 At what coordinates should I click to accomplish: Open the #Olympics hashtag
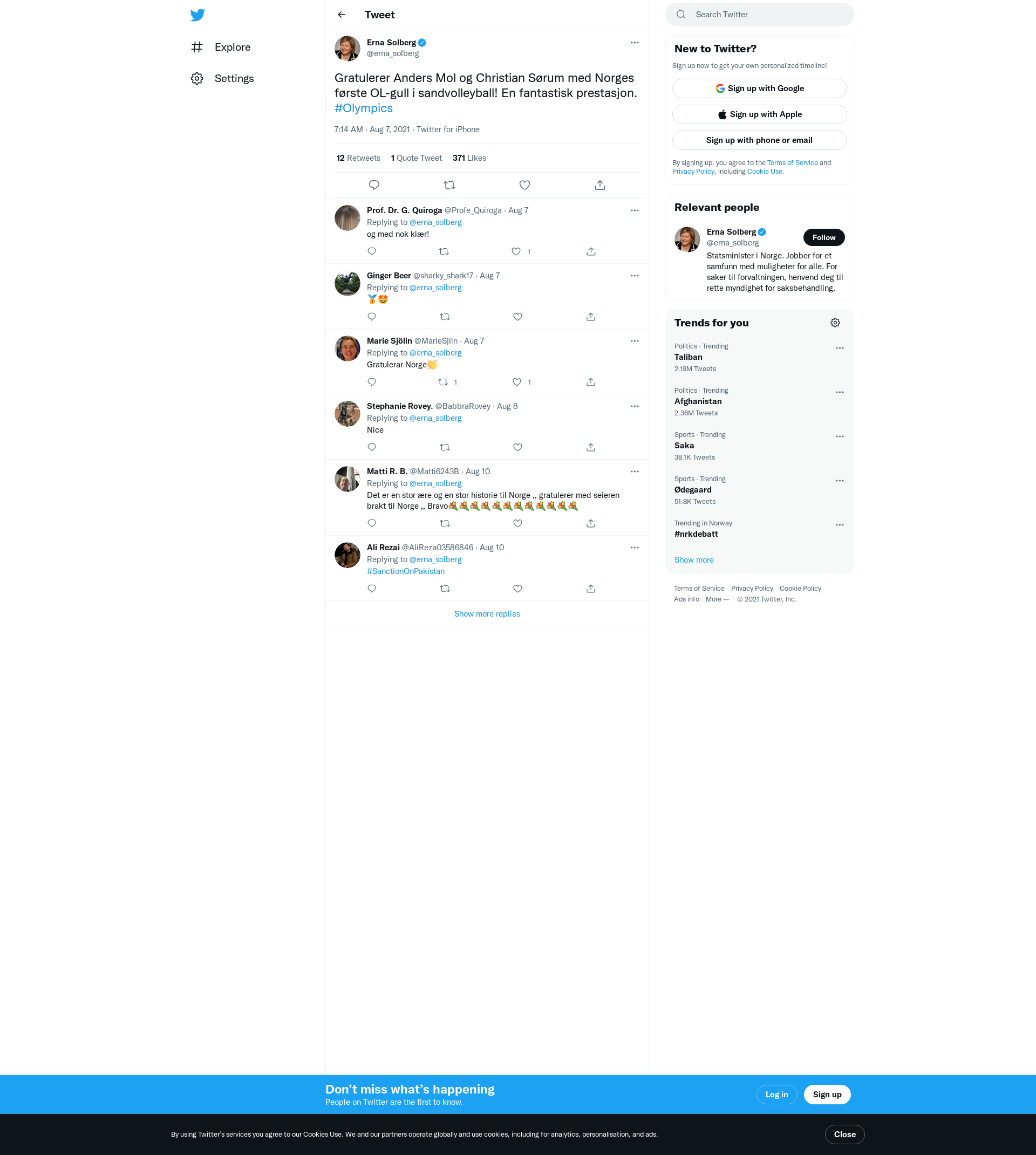pos(363,108)
